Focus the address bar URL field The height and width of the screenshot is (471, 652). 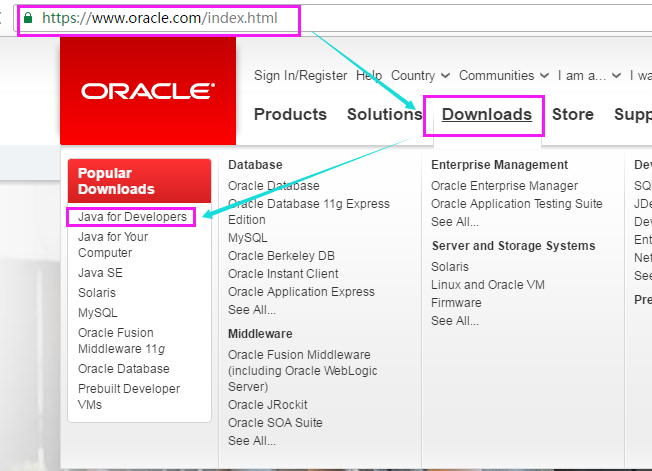(x=333, y=18)
